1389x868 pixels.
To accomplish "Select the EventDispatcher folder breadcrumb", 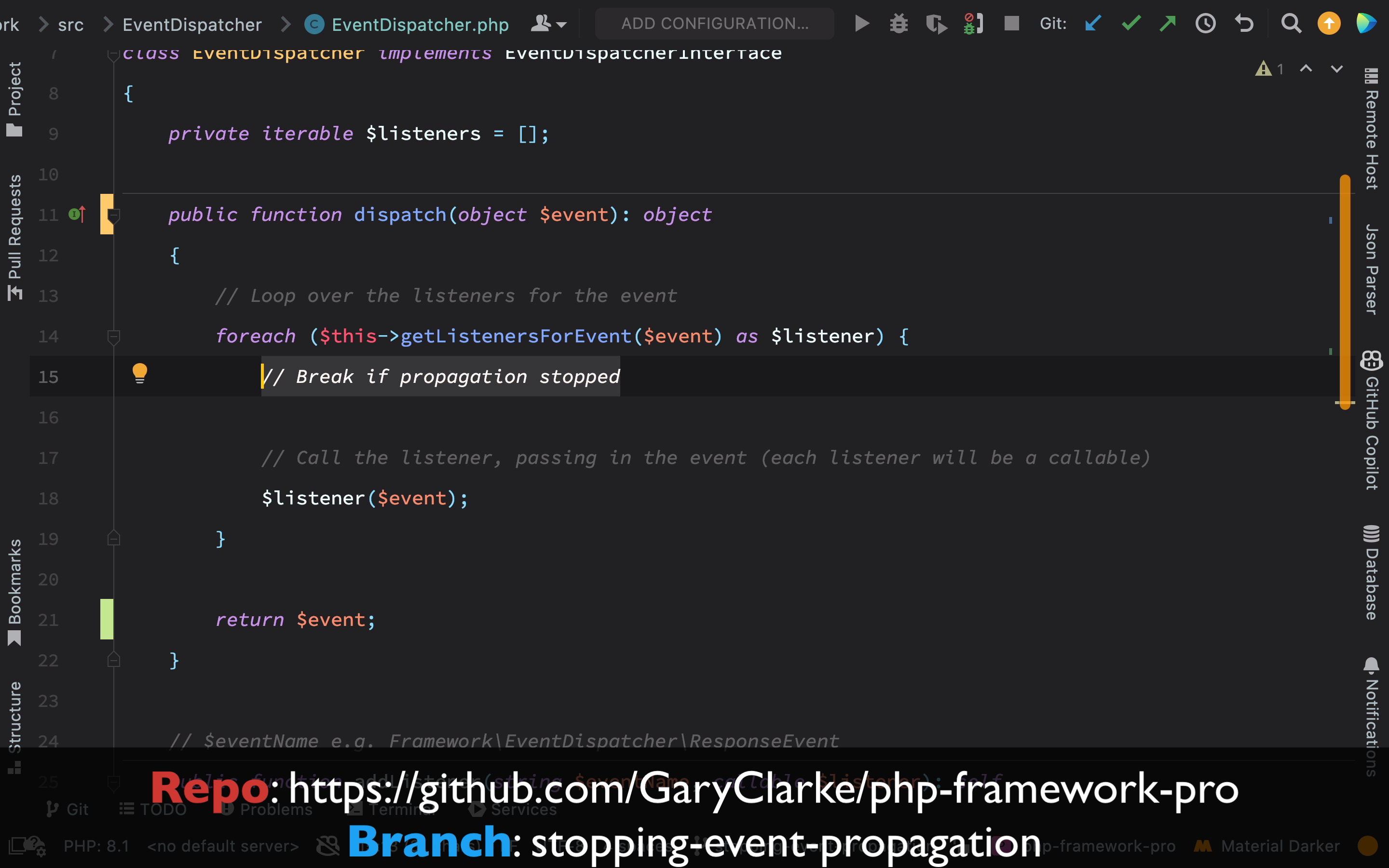I will [191, 25].
